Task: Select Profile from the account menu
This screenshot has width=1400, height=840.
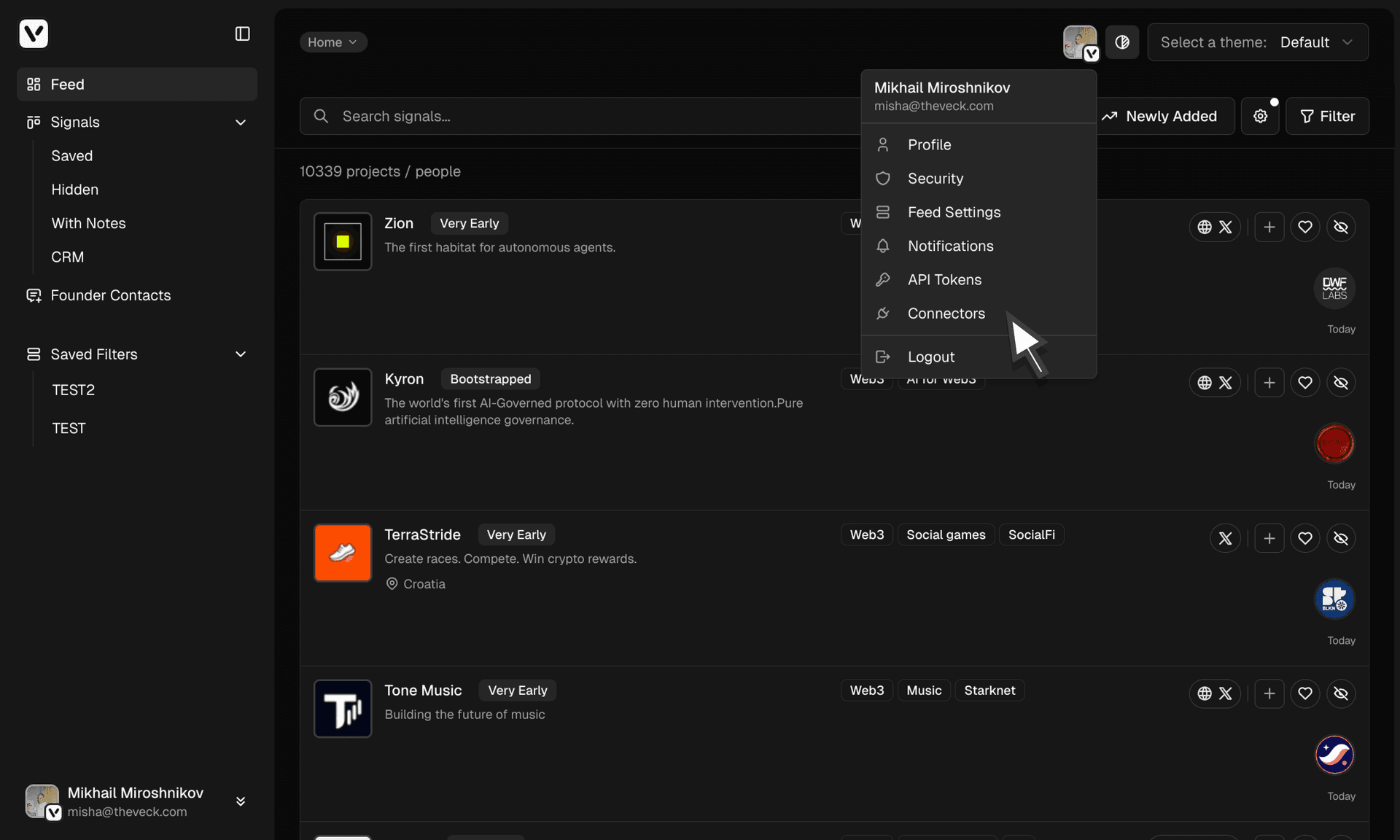Action: [929, 144]
